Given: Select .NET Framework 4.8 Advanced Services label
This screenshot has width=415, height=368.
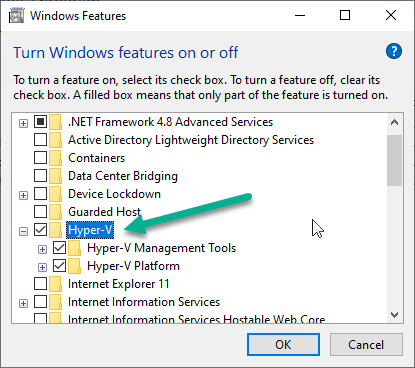Looking at the screenshot, I should pos(170,122).
